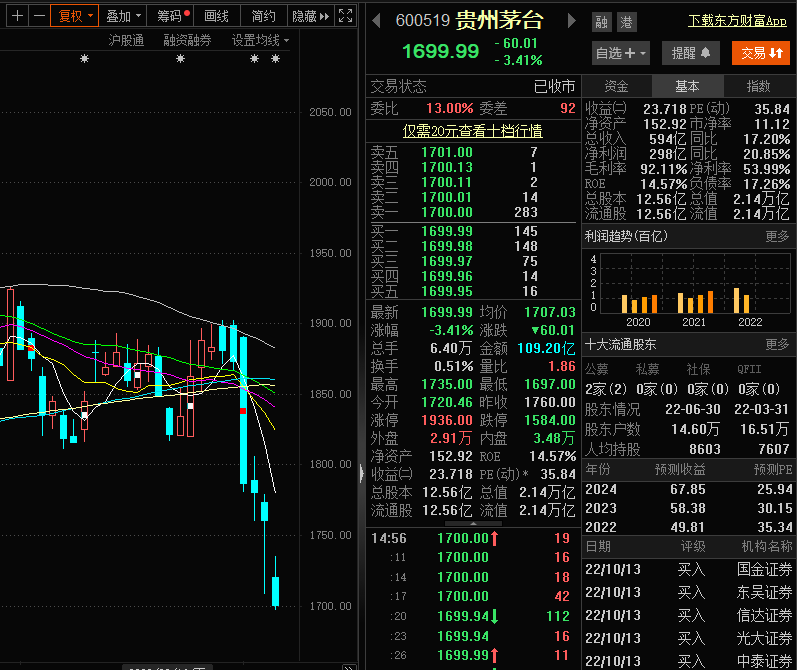Click the 融 margin trading badge
The height and width of the screenshot is (670, 797).
(602, 22)
